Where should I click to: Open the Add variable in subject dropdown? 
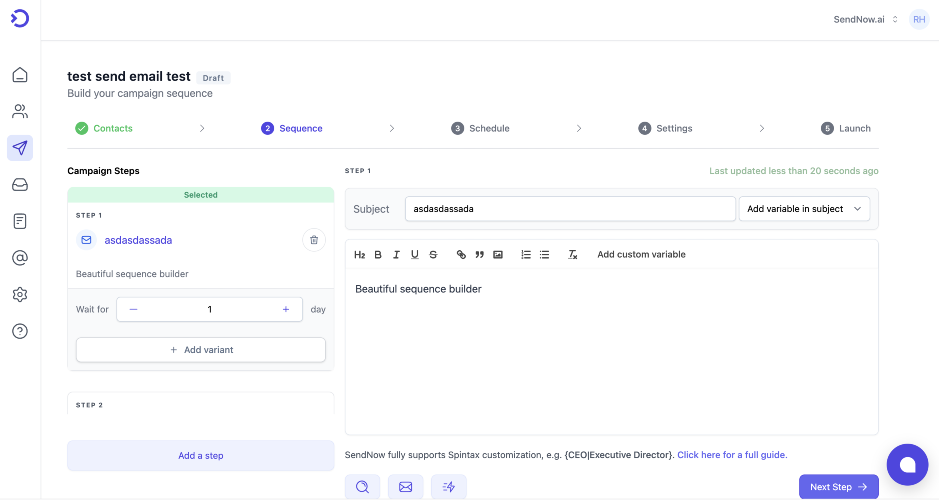point(804,209)
